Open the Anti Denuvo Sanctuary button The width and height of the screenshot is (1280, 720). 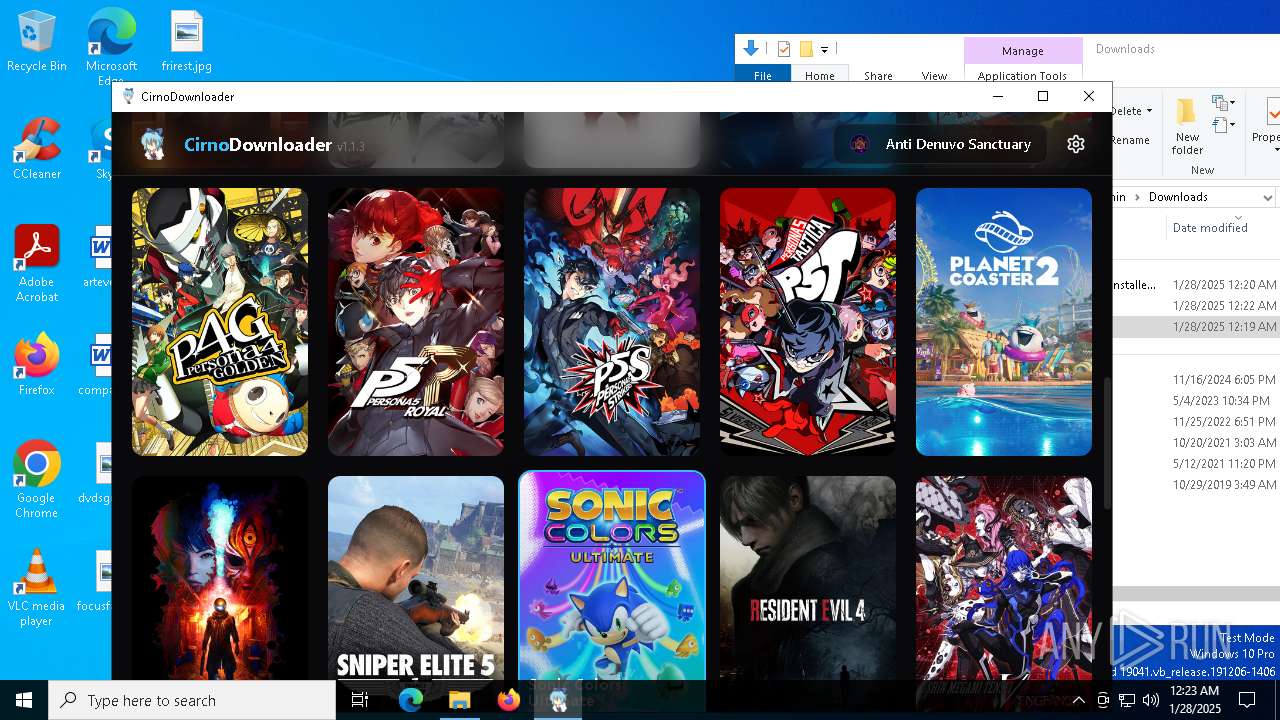(940, 144)
